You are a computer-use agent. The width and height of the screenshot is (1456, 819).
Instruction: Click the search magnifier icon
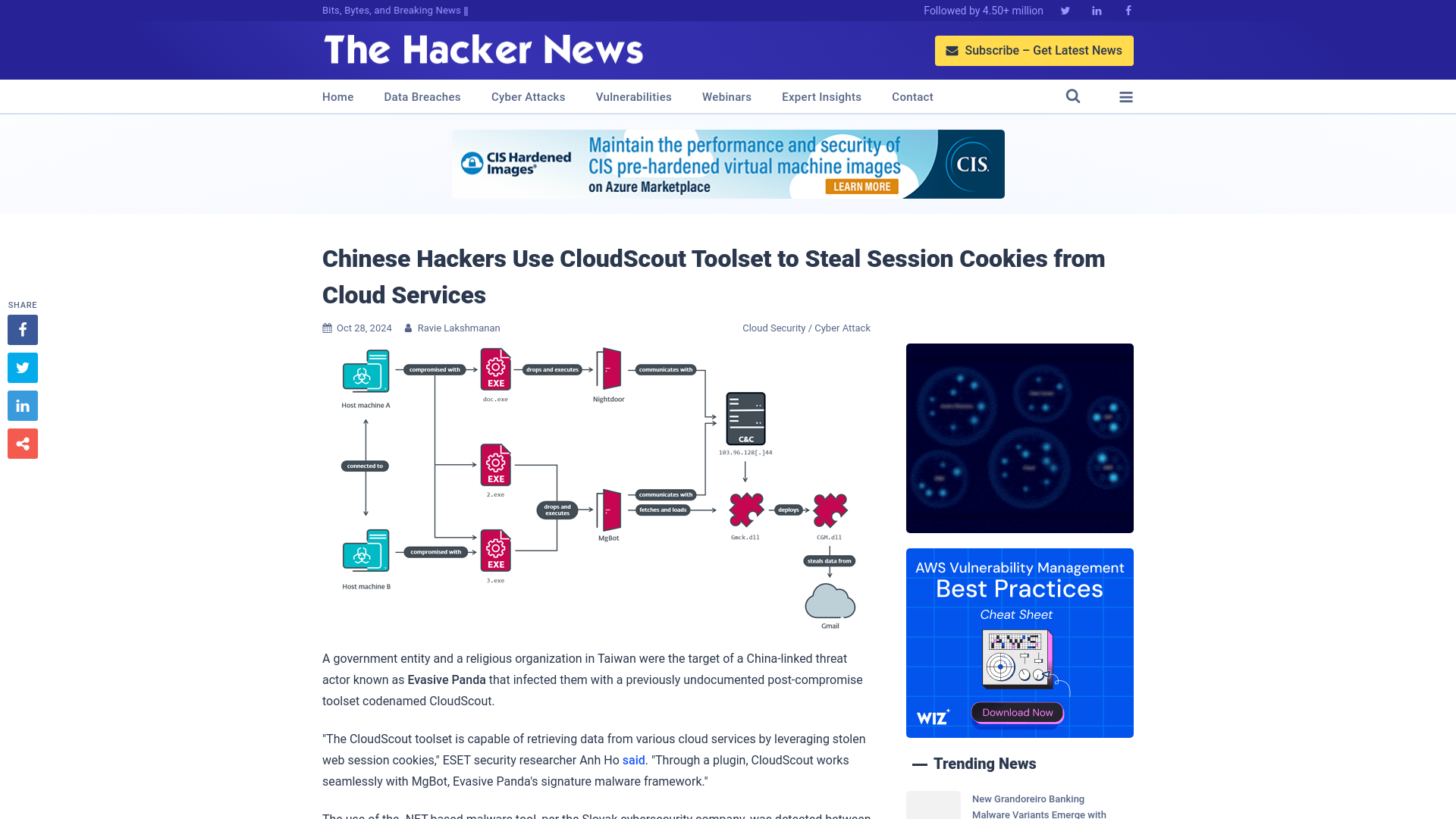click(1073, 96)
